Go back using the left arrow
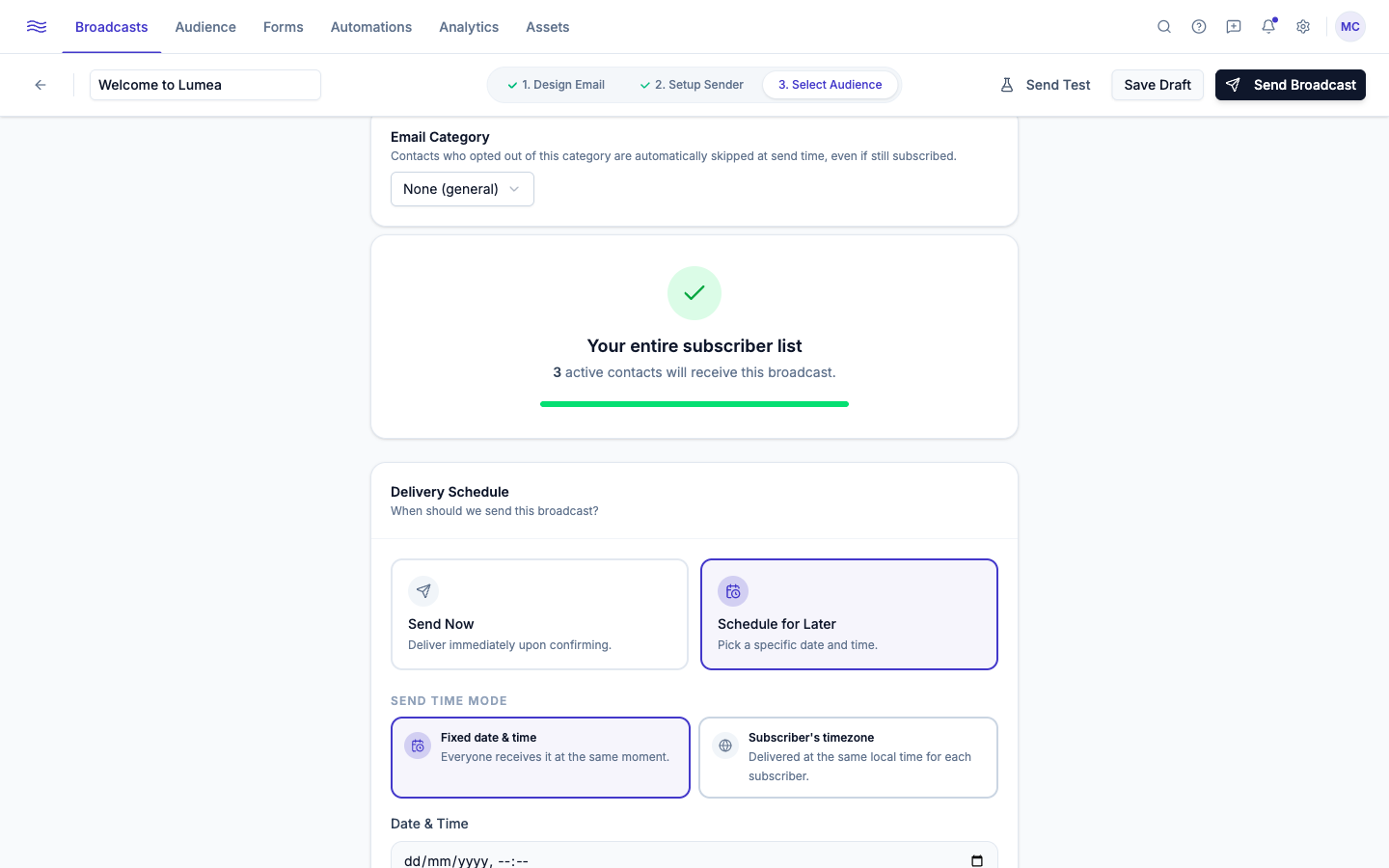This screenshot has width=1389, height=868. [41, 85]
